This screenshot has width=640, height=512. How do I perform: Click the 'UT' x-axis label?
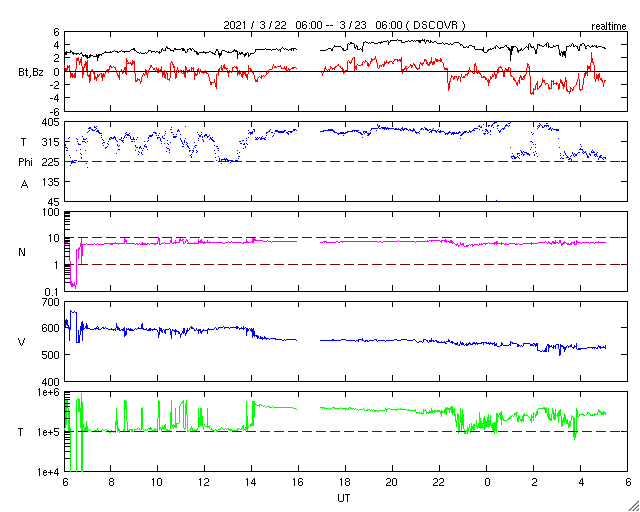[x=343, y=498]
